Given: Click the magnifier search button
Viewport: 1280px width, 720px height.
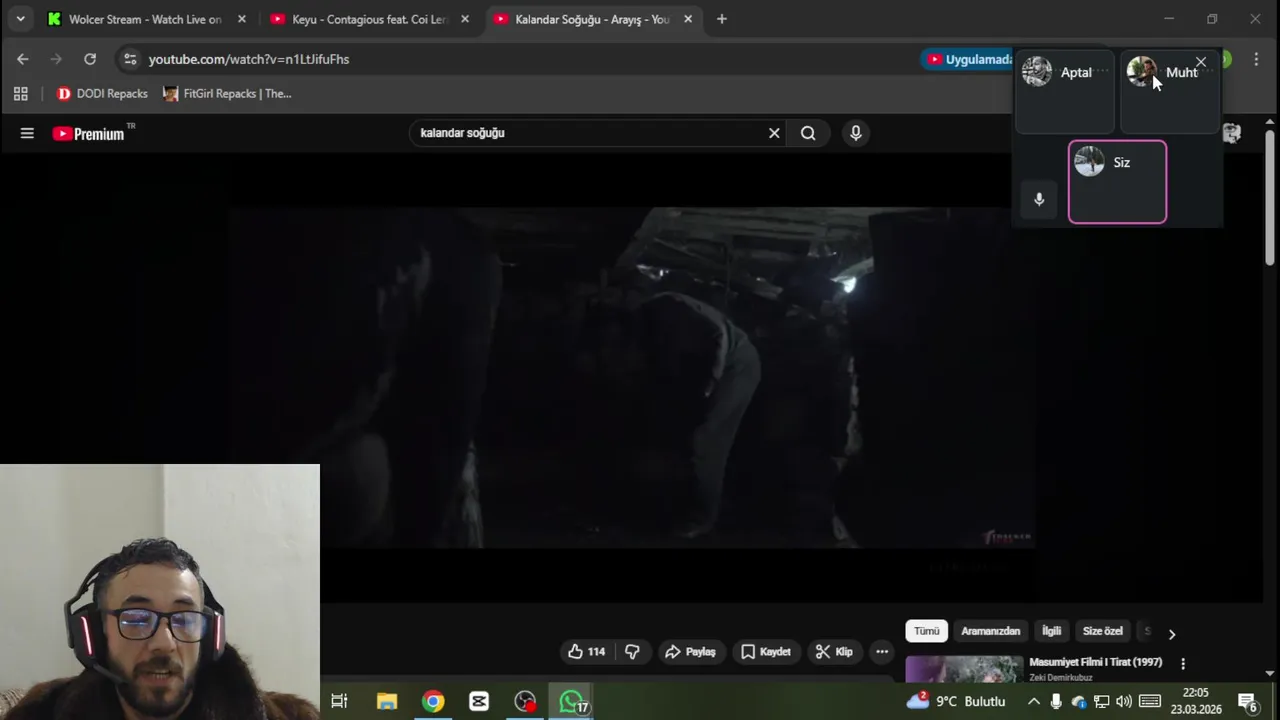Looking at the screenshot, I should tap(808, 133).
